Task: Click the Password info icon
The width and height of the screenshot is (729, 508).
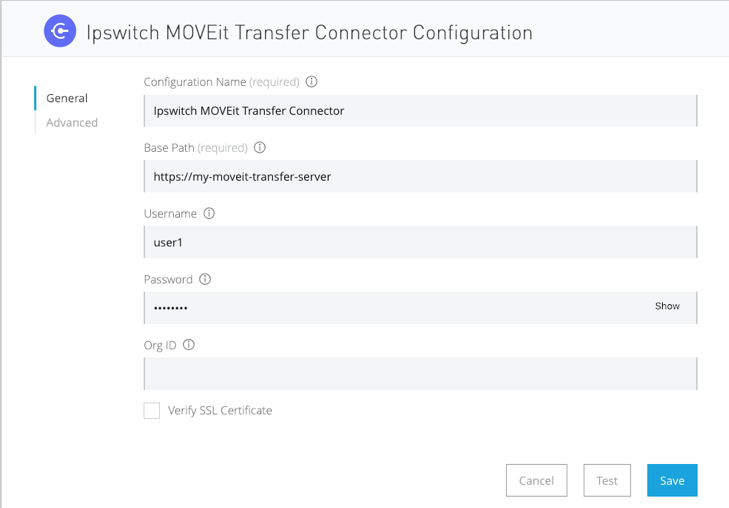Action: [205, 279]
